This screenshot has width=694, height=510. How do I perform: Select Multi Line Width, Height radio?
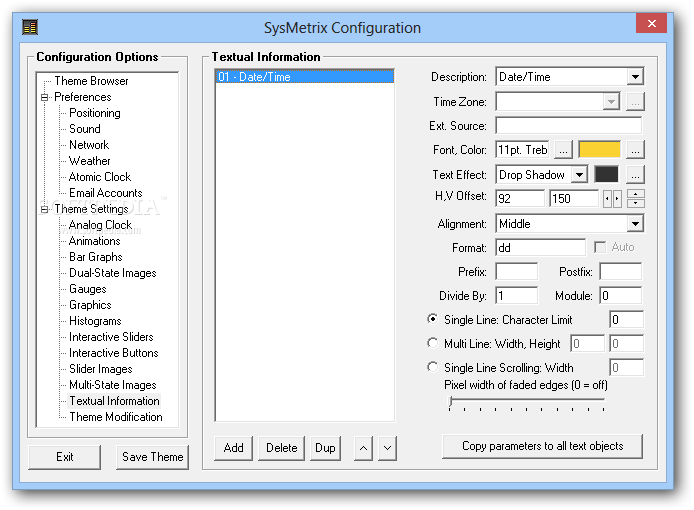click(x=432, y=343)
